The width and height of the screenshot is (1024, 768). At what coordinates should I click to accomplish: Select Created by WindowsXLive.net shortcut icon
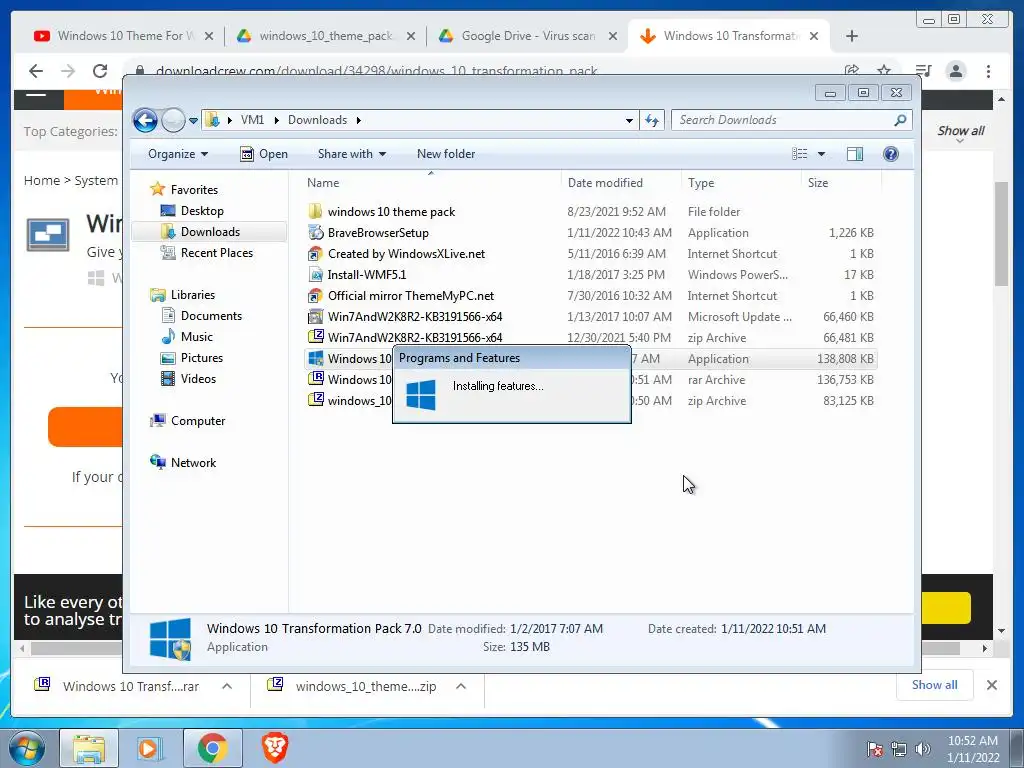[x=315, y=253]
